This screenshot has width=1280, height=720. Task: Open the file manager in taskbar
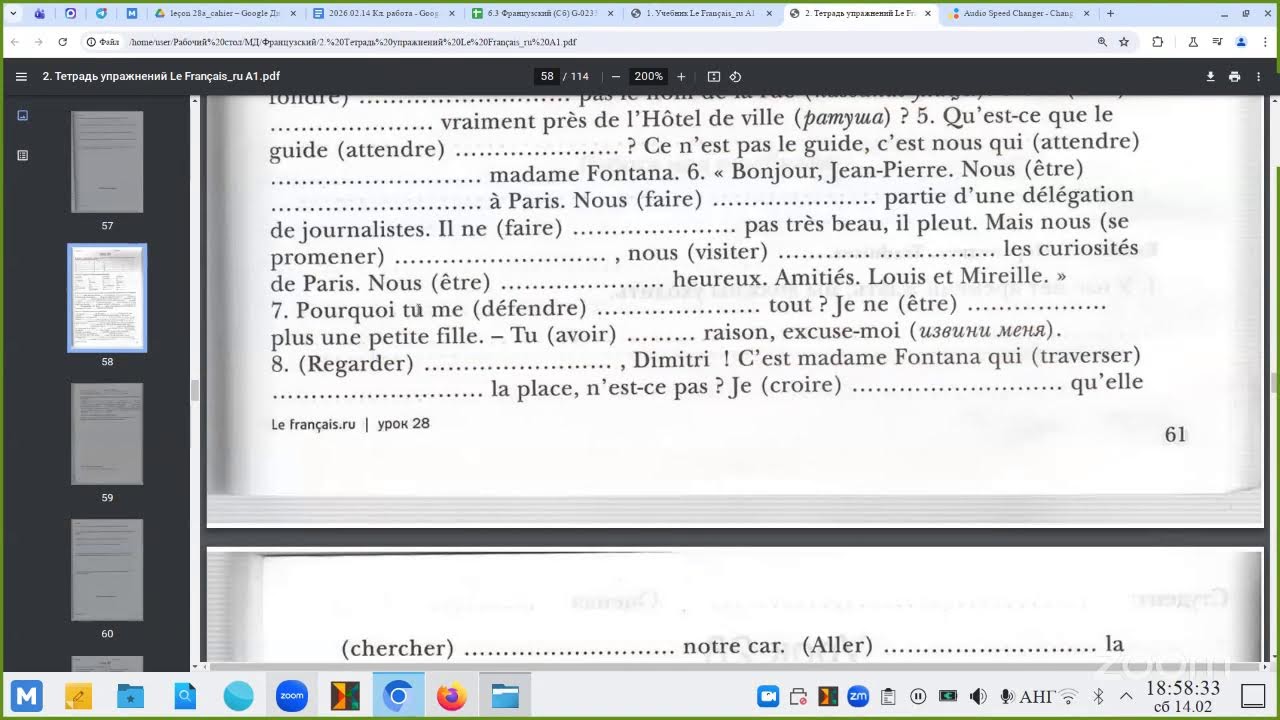click(505, 695)
